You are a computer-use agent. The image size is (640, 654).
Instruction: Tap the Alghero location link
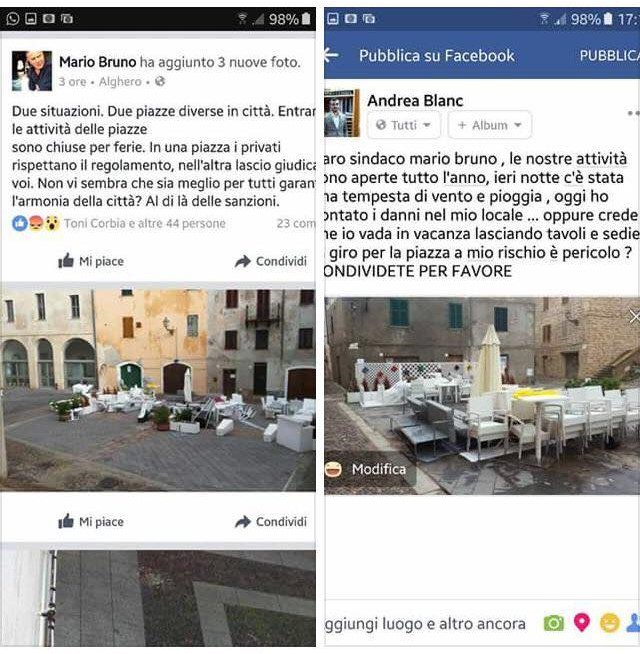(120, 82)
